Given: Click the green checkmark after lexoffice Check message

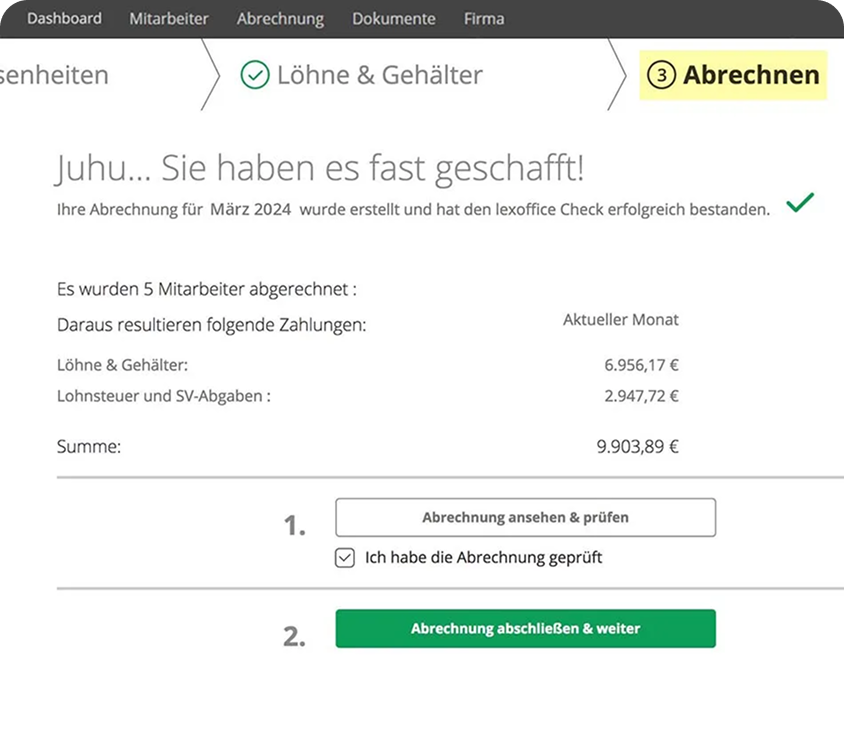Looking at the screenshot, I should [x=799, y=204].
